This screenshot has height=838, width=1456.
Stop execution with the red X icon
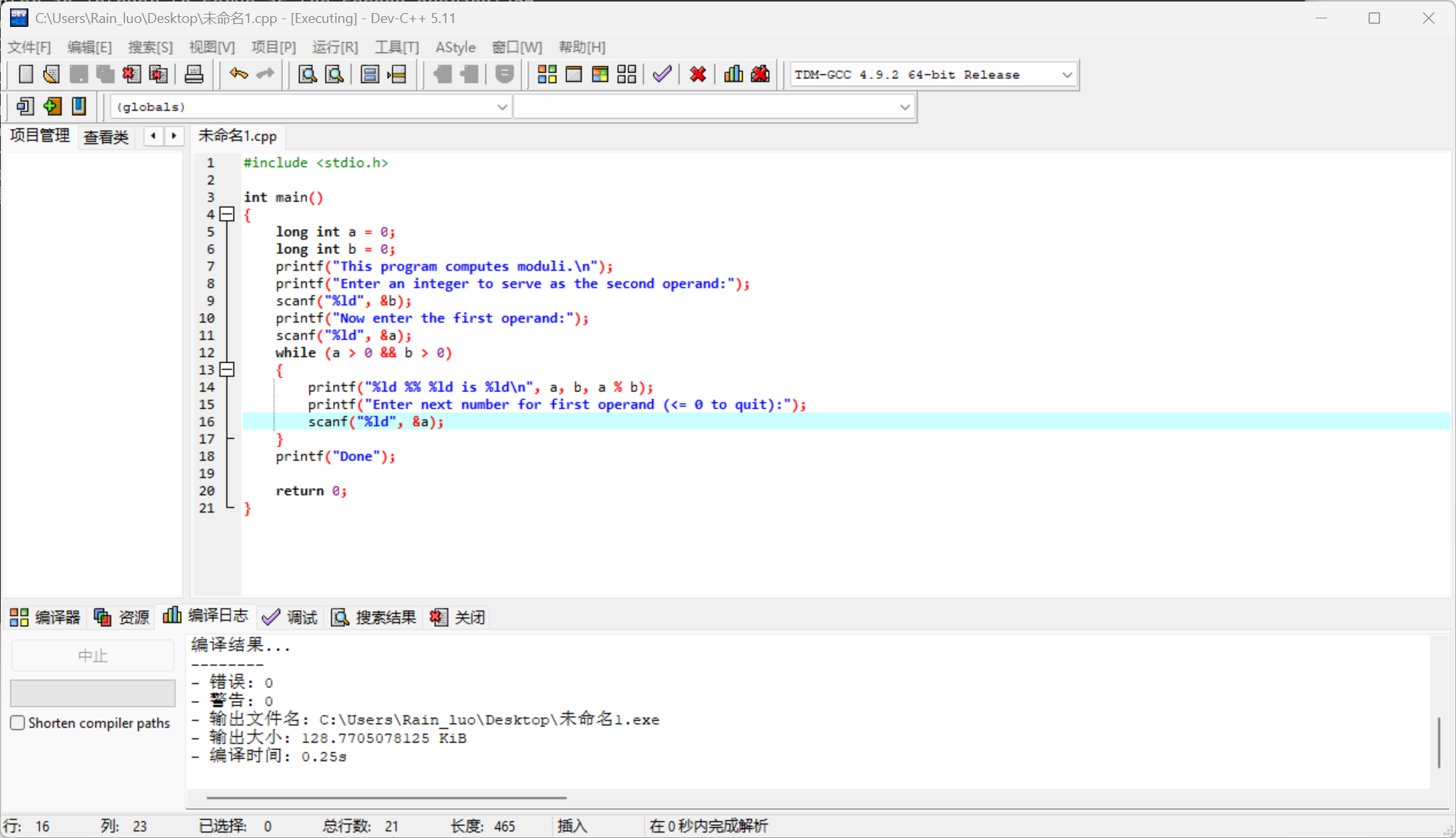coord(698,74)
